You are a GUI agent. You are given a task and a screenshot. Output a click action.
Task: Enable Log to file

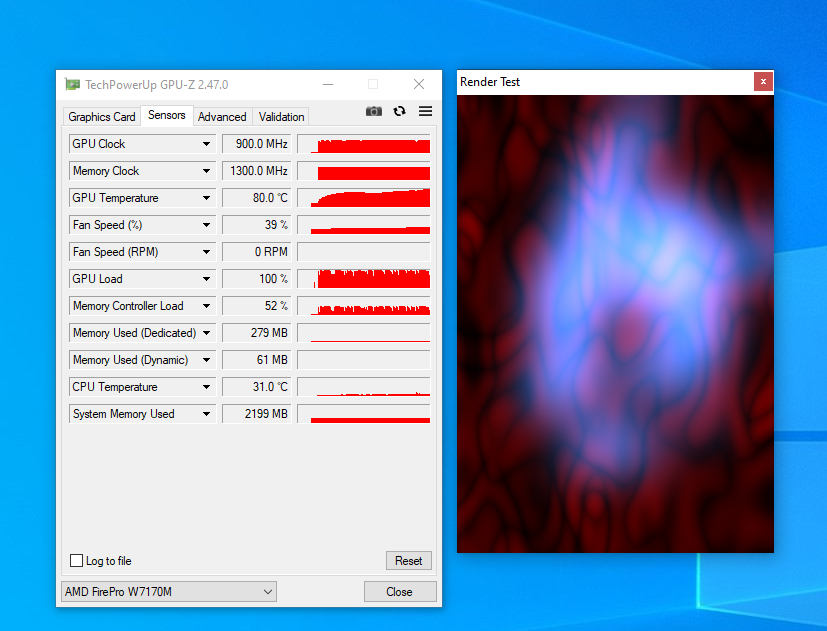pos(75,560)
